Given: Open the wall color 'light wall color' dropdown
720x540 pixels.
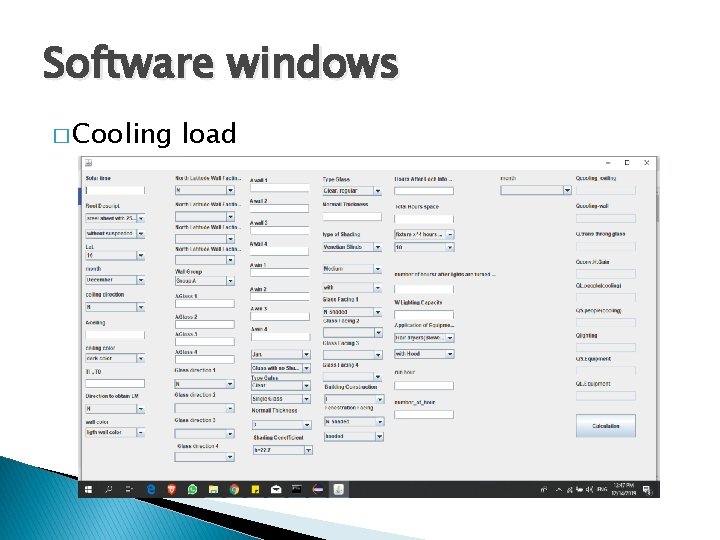Looking at the screenshot, I should [115, 433].
